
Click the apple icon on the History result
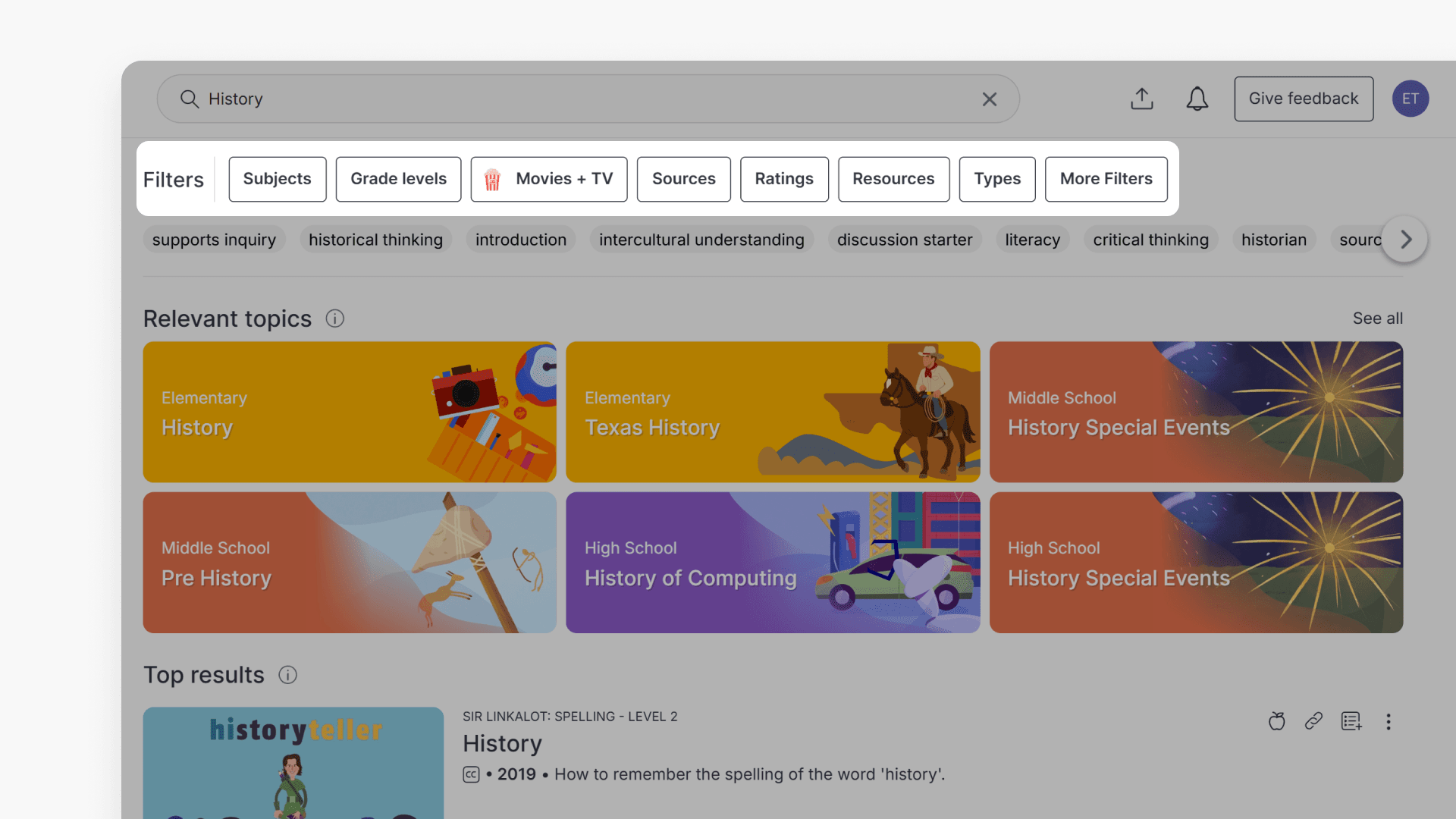coord(1276,721)
